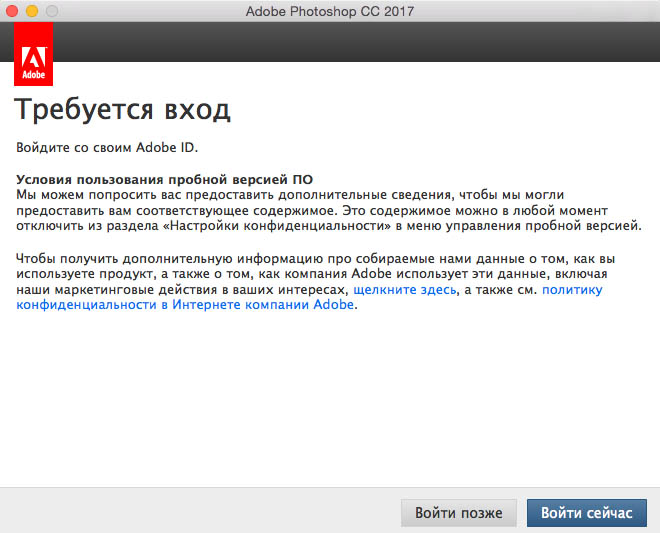Click the "Войдите со своим Adobe ID." text

[107, 148]
